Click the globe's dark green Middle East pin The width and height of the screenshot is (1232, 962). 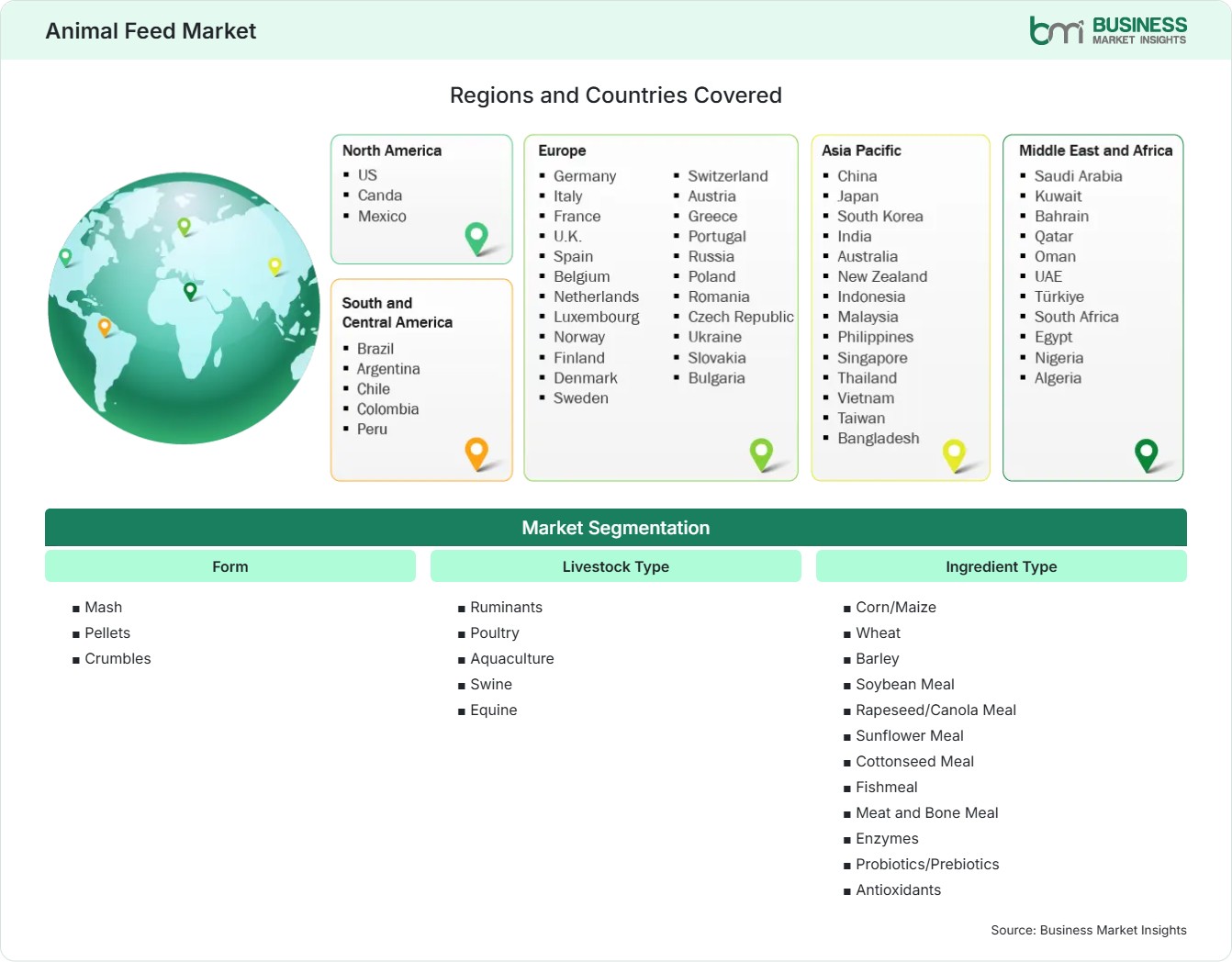(190, 291)
